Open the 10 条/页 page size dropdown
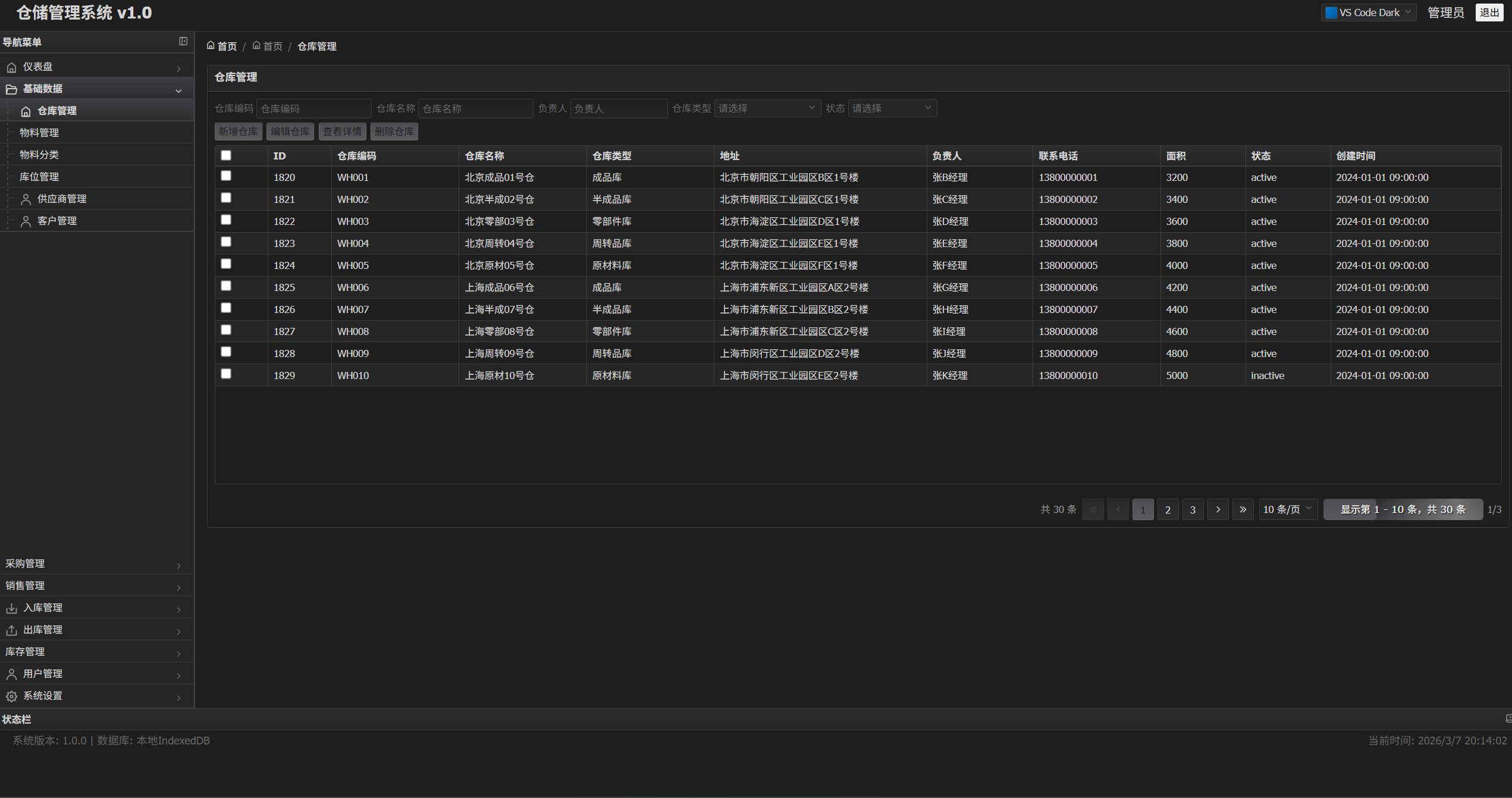The height and width of the screenshot is (798, 1512). point(1288,509)
